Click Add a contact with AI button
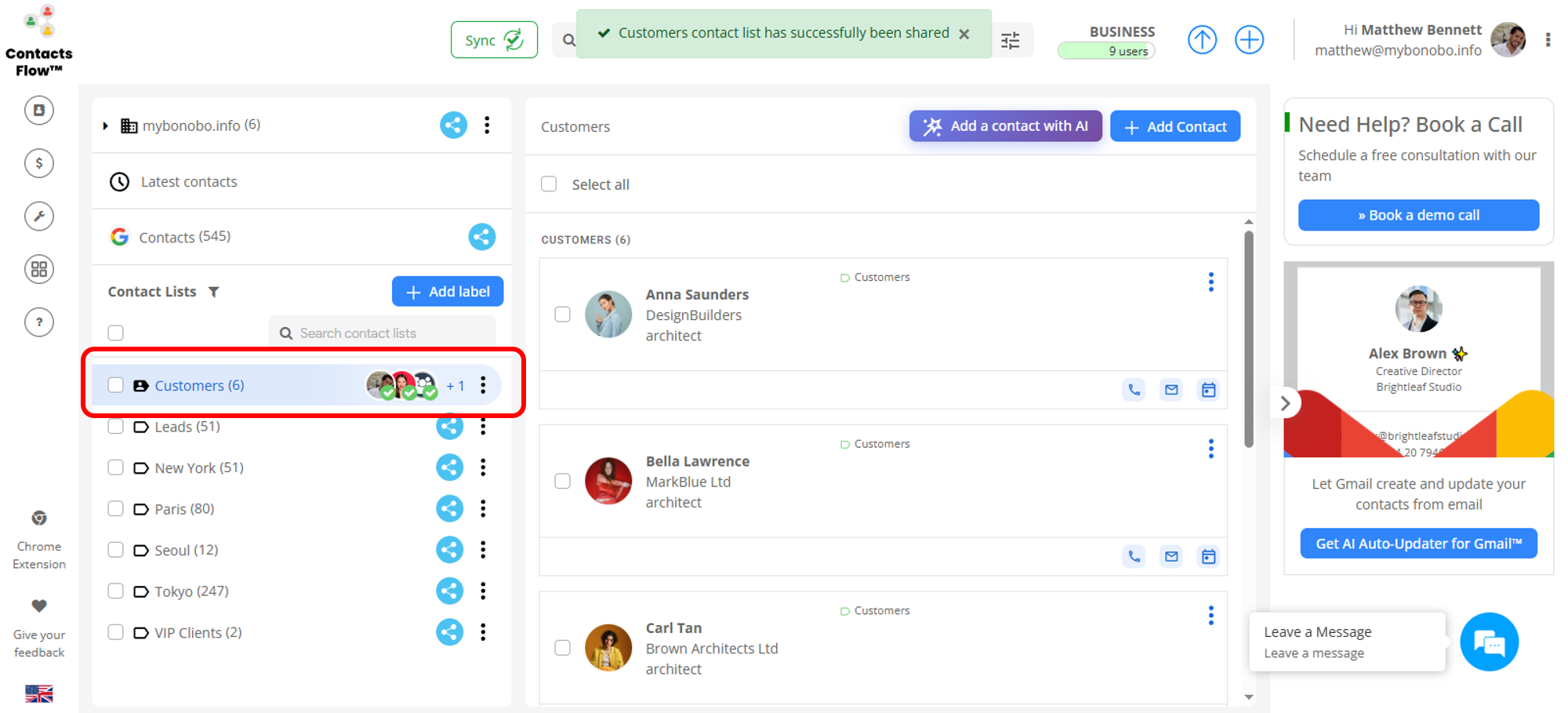 (1005, 126)
